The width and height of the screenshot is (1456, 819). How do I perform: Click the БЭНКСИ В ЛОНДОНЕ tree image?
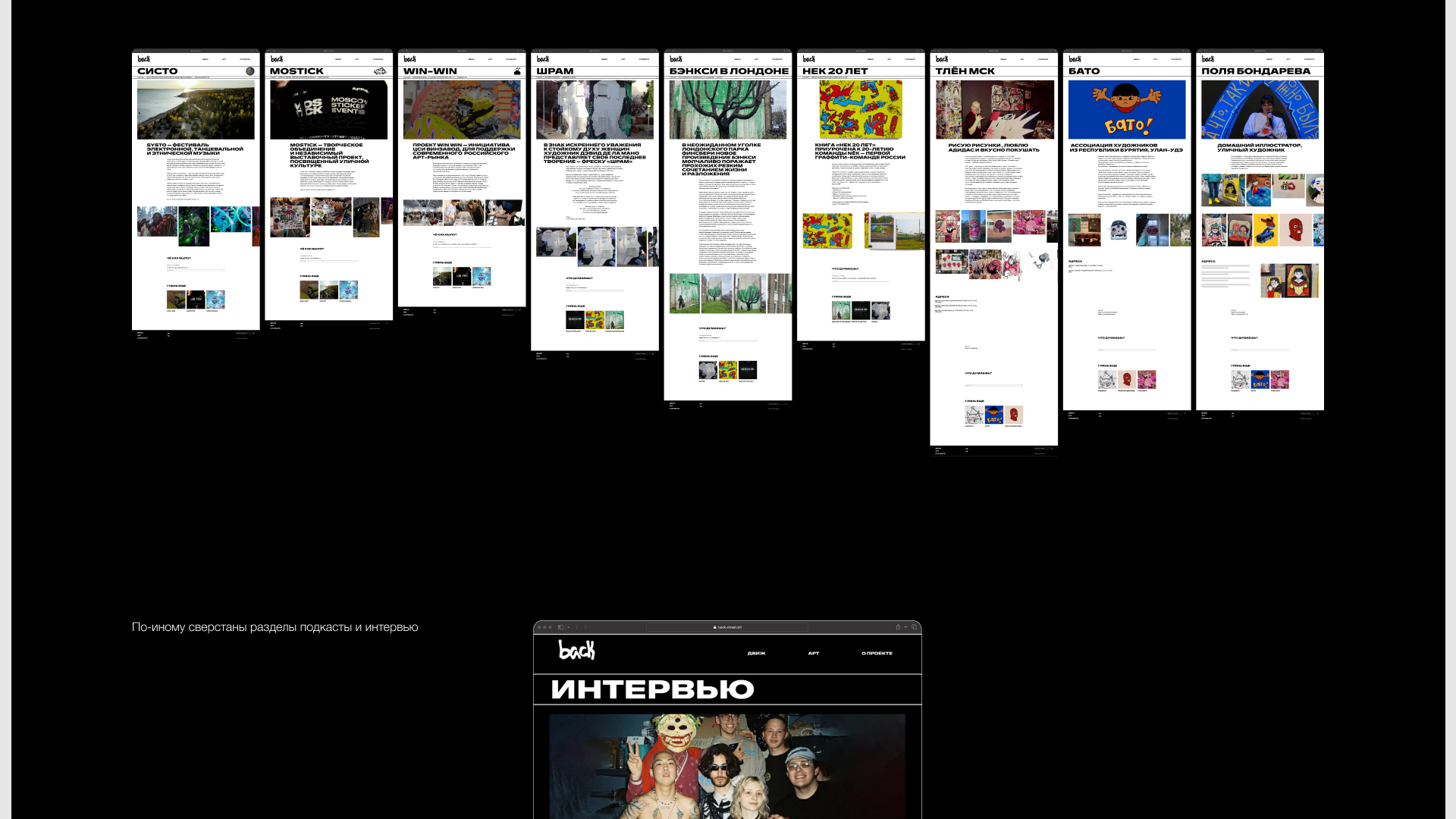[727, 110]
